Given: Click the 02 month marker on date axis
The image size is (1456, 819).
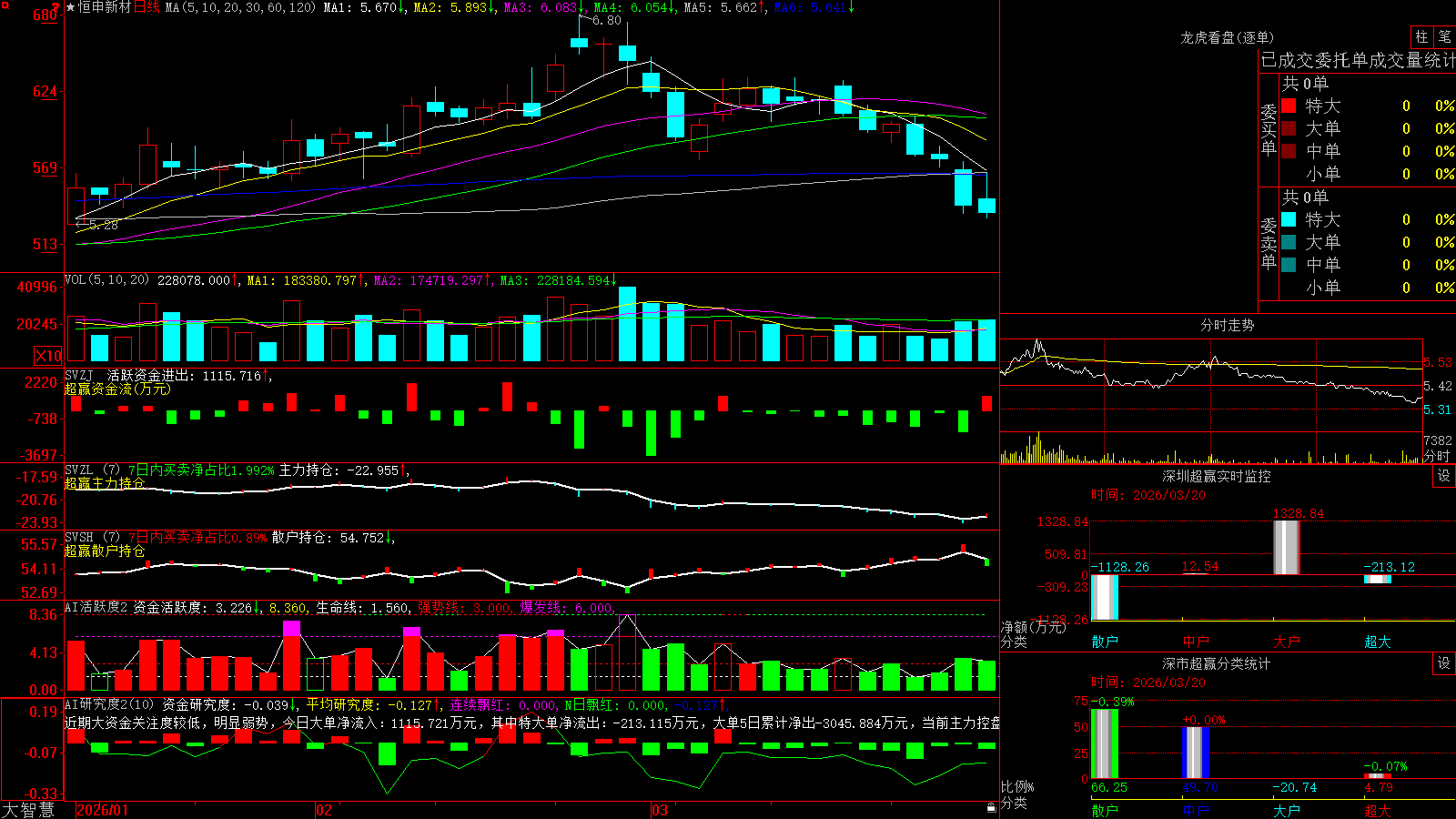Looking at the screenshot, I should point(323,810).
